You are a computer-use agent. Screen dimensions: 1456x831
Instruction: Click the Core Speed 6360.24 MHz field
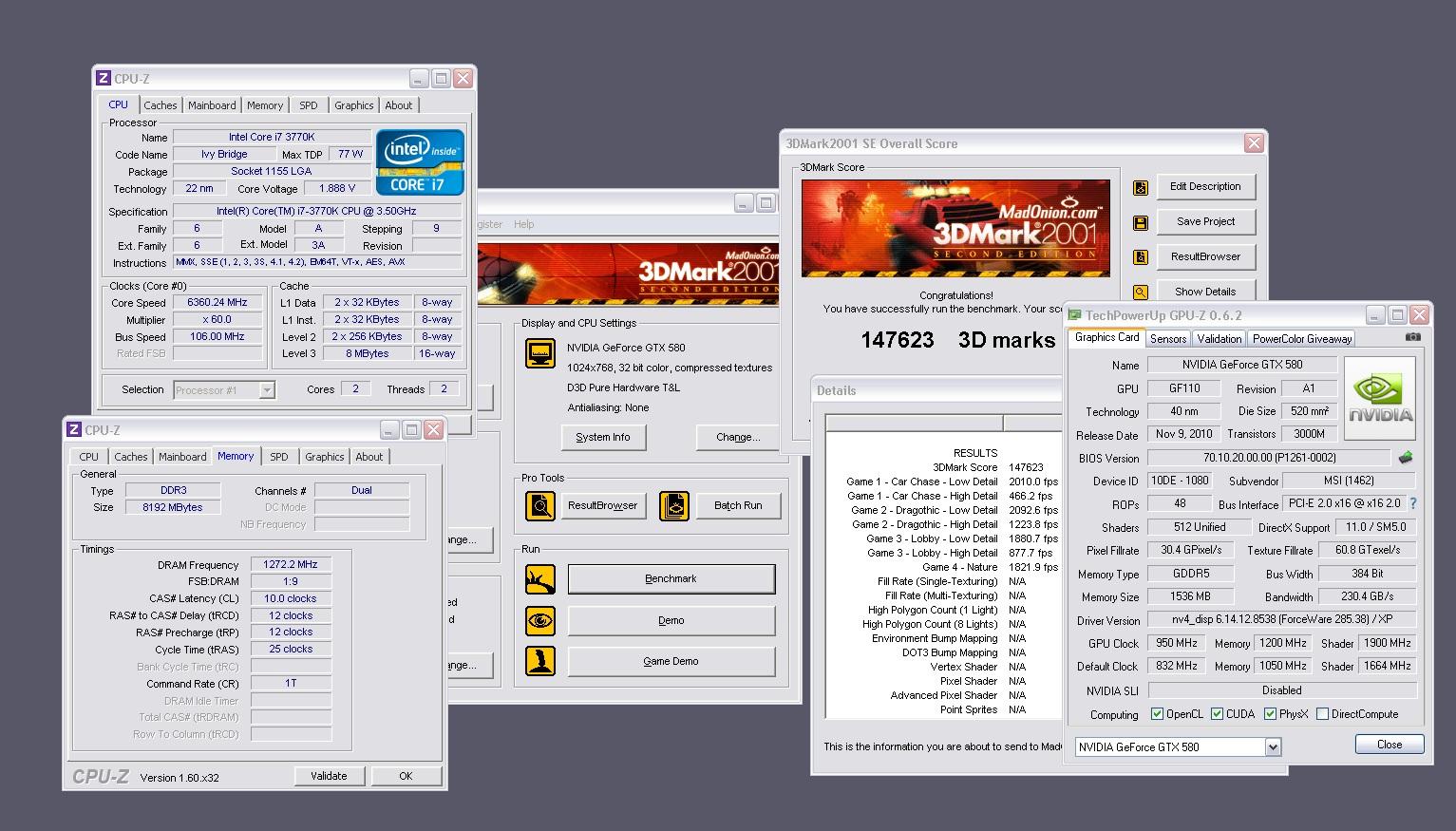coord(217,303)
